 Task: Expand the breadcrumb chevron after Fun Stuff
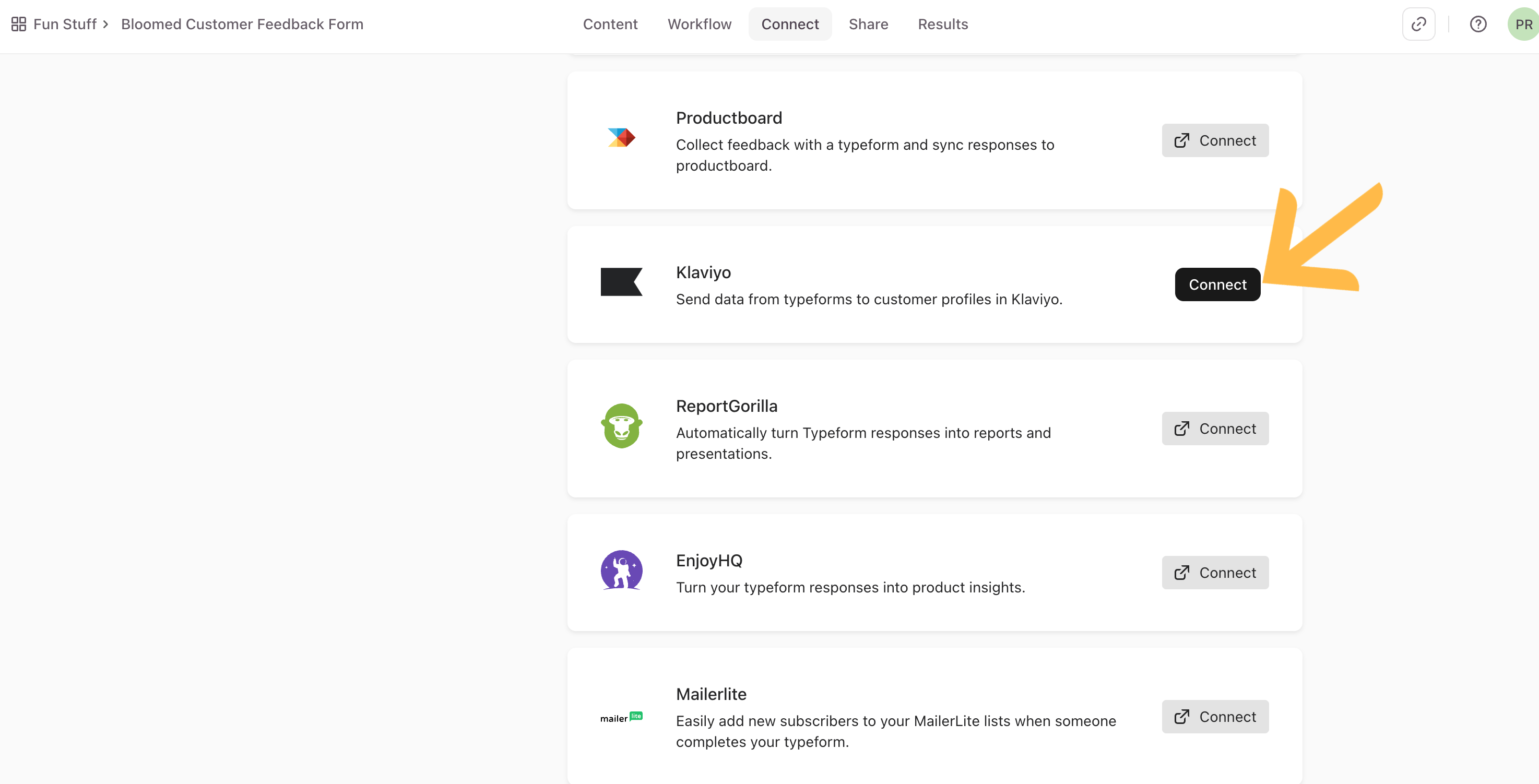[106, 25]
